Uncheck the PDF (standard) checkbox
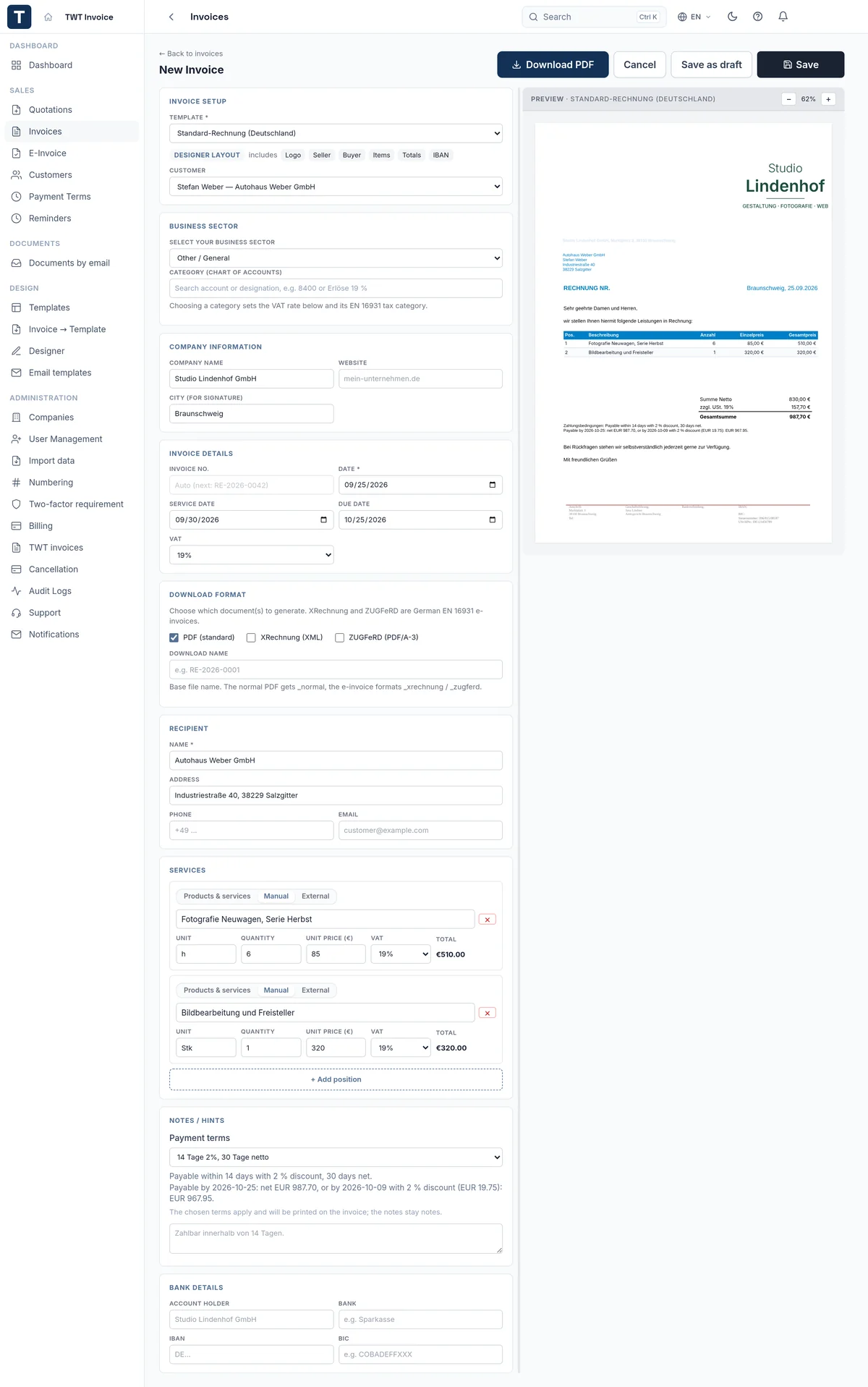This screenshot has width=868, height=1387. click(x=174, y=637)
